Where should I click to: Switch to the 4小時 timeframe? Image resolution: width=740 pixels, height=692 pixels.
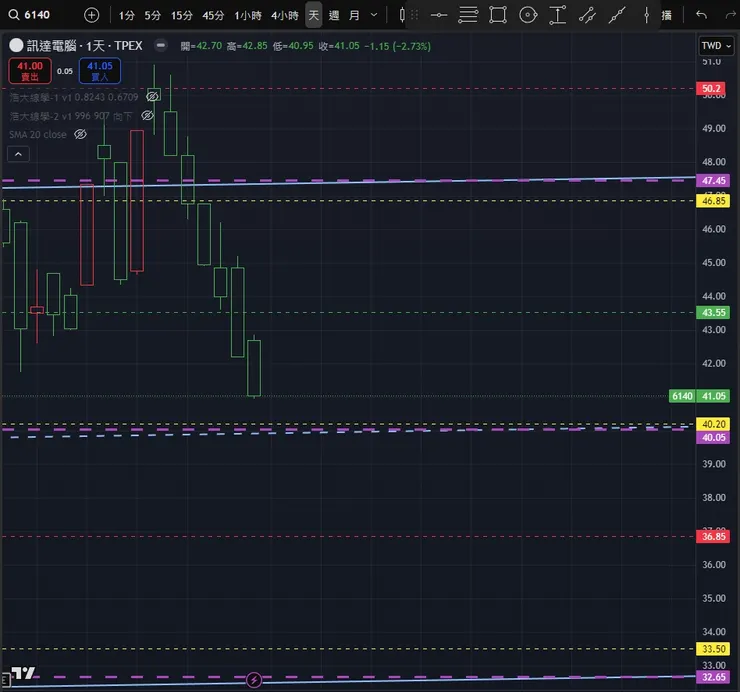285,15
